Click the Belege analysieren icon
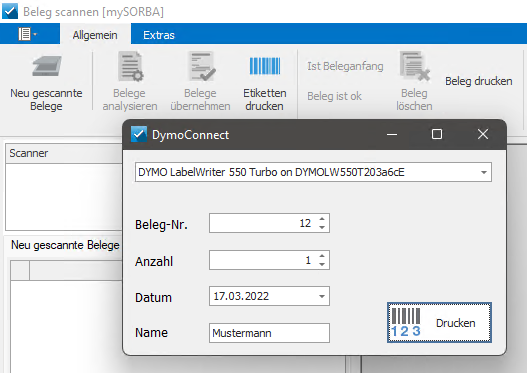Viewport: 527px width, 373px height. 130,66
